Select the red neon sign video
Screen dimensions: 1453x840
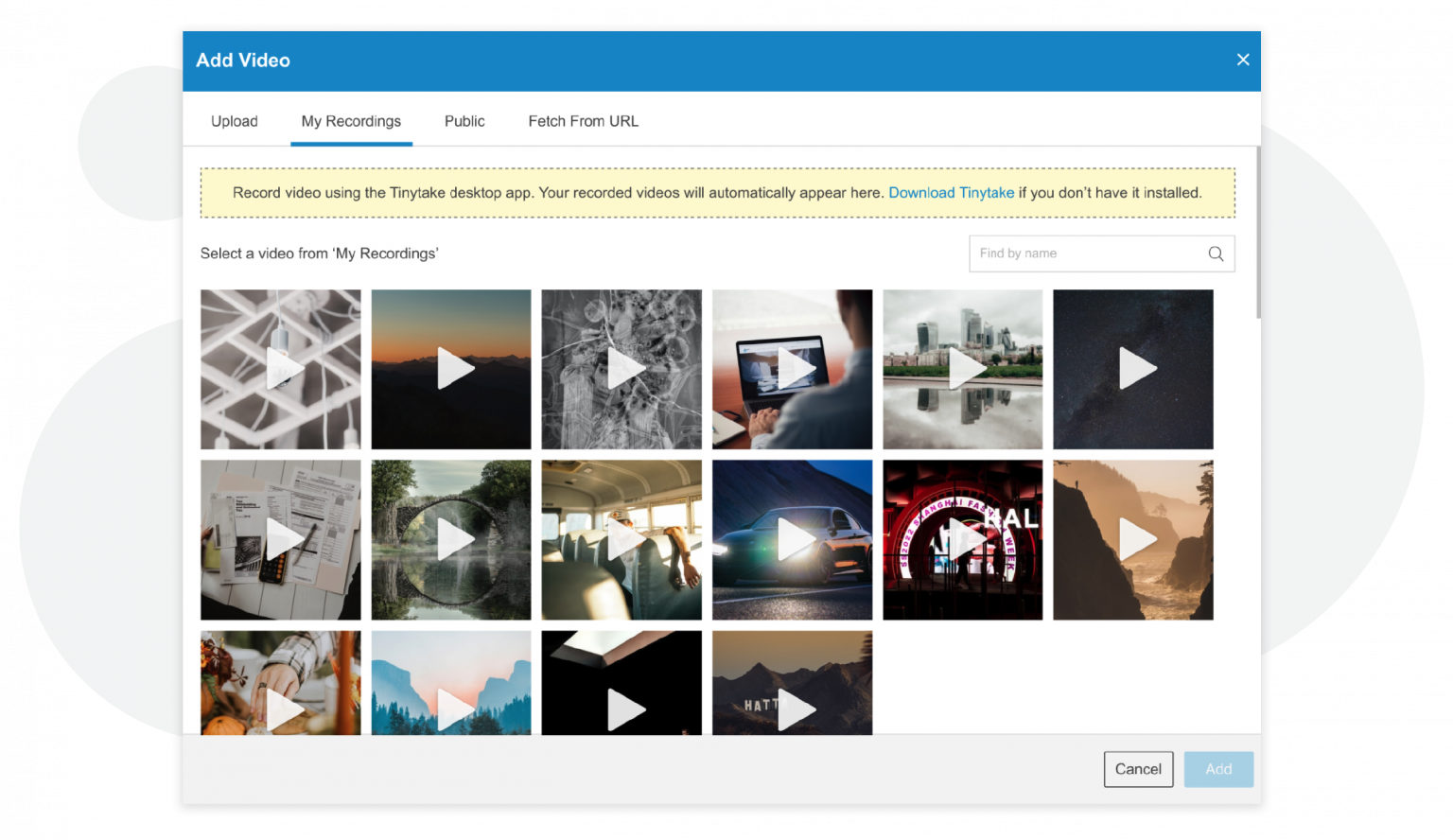[962, 540]
